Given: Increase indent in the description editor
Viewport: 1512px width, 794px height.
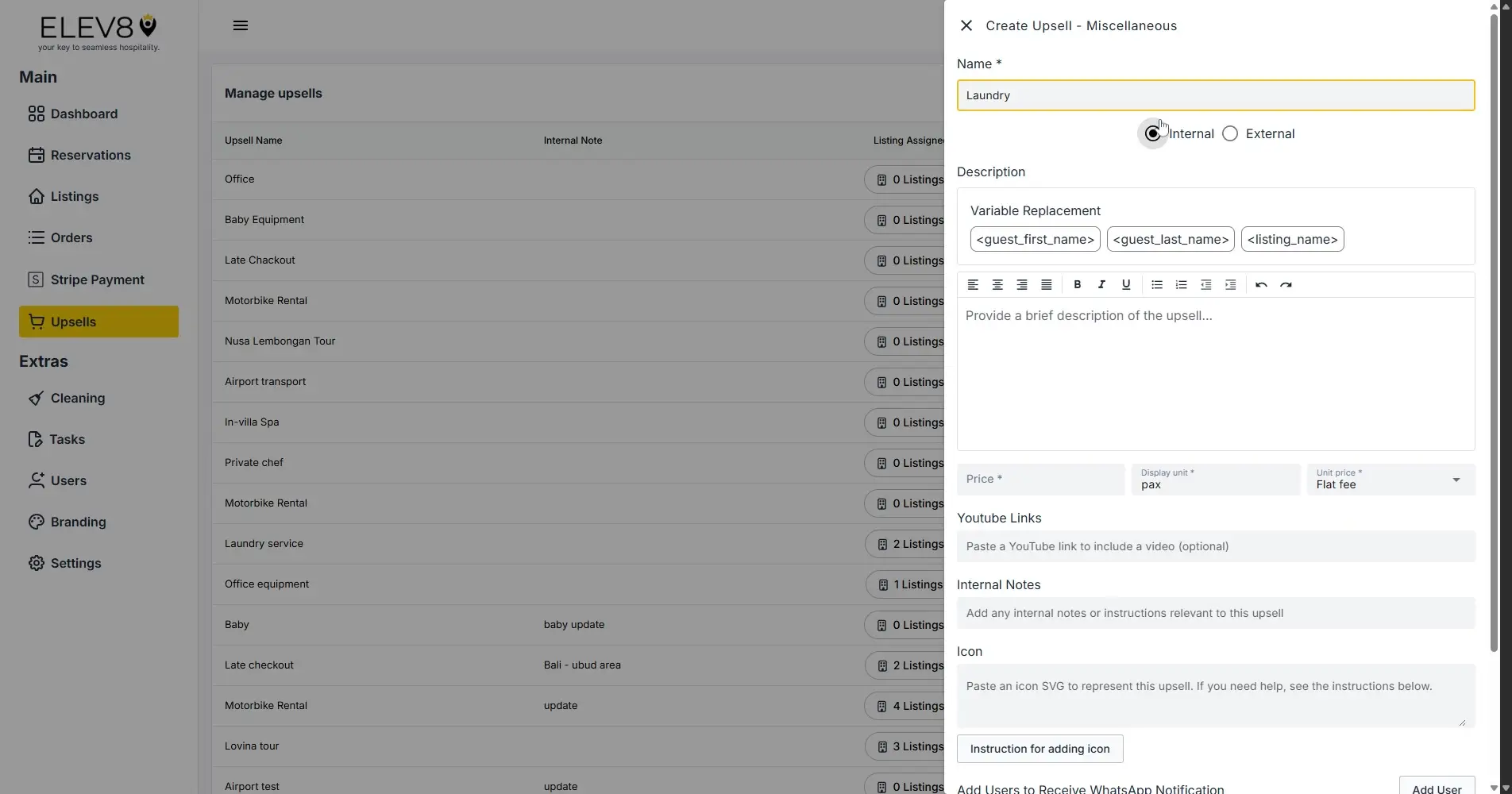Looking at the screenshot, I should [1230, 284].
